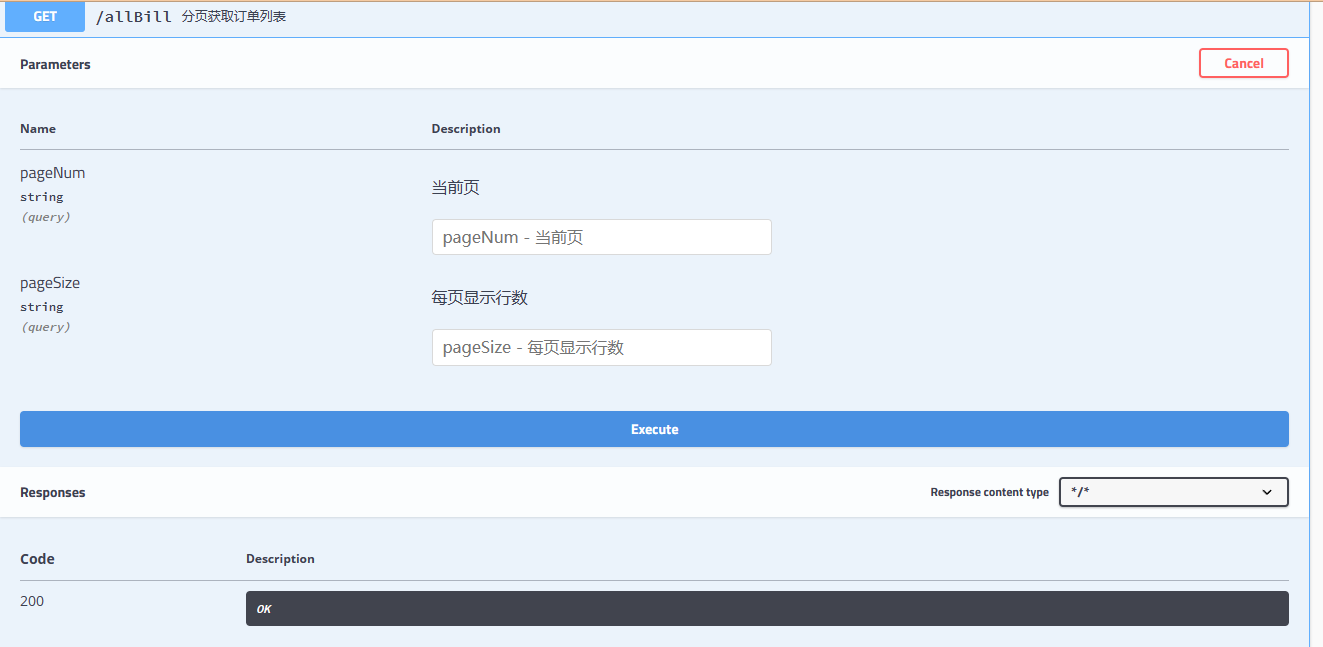Image resolution: width=1323 pixels, height=647 pixels.
Task: Click the Code column header
Action: coord(37,559)
